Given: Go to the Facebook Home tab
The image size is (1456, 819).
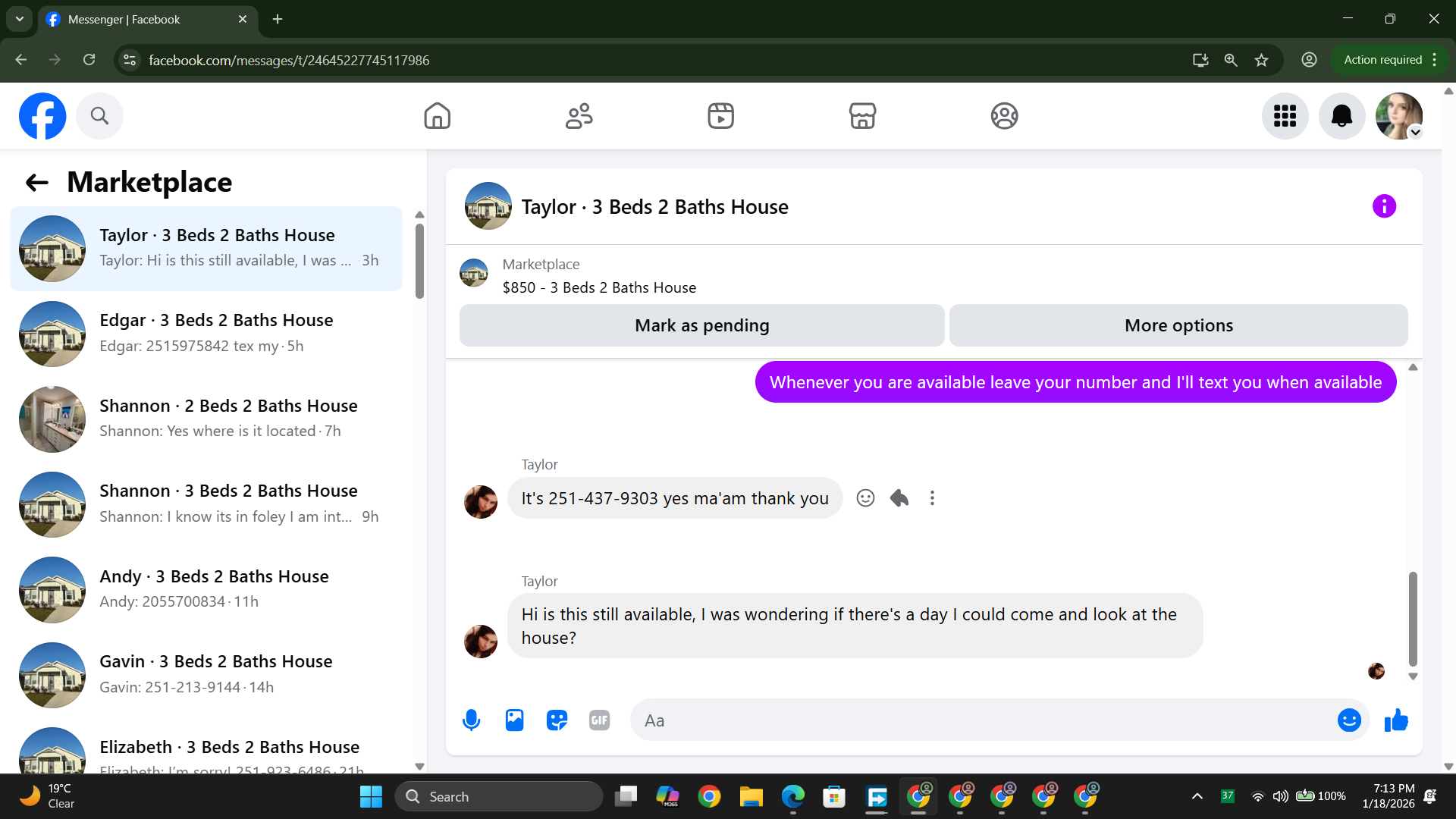Looking at the screenshot, I should [x=437, y=116].
